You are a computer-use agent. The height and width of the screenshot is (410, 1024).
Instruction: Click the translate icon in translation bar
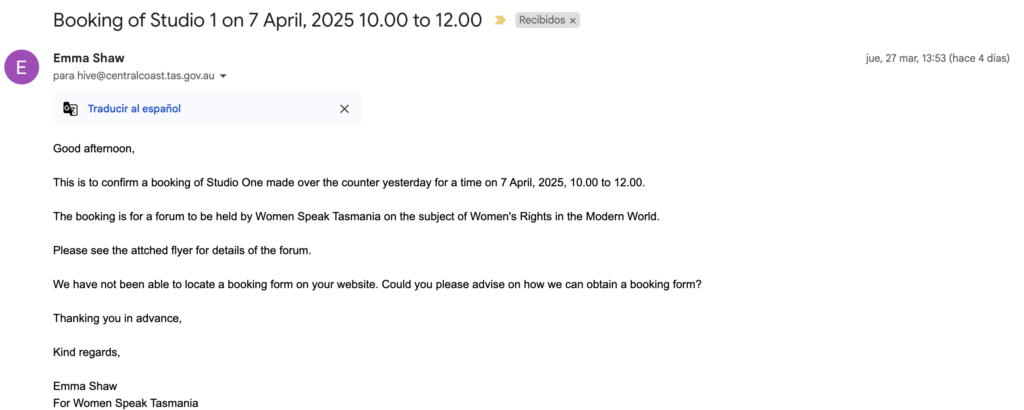point(70,109)
